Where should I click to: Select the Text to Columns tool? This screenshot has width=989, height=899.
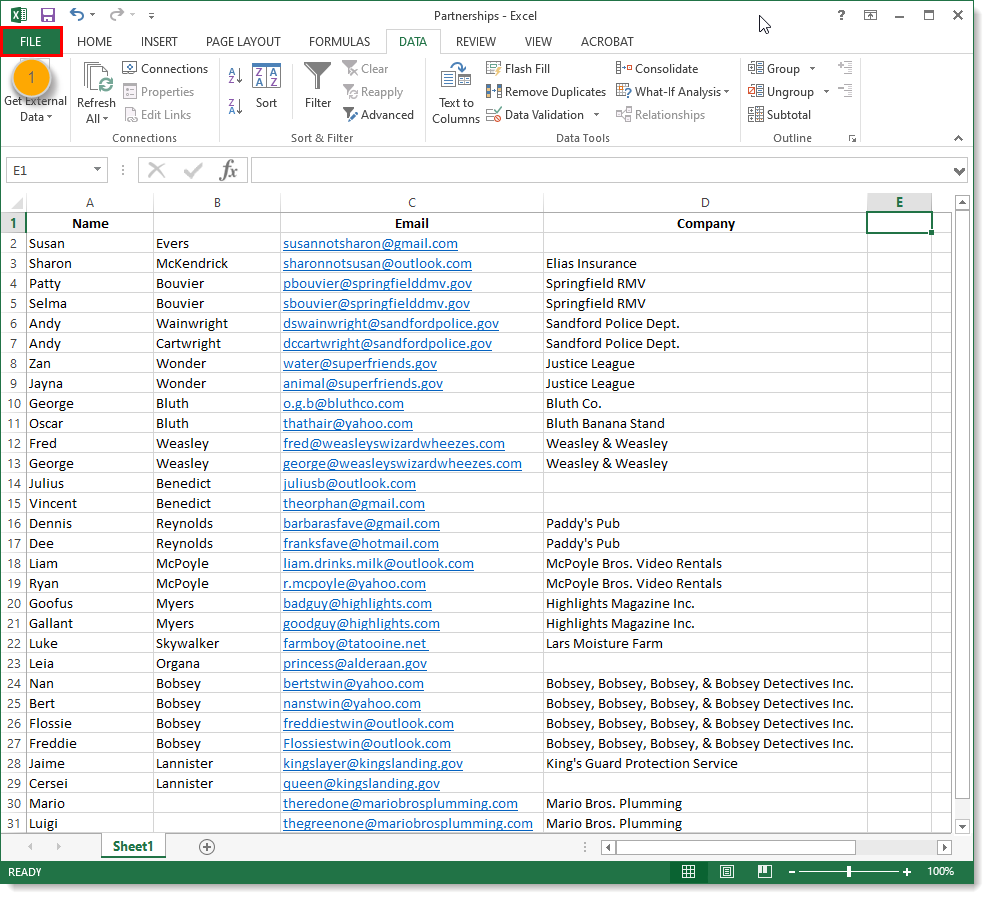[455, 91]
